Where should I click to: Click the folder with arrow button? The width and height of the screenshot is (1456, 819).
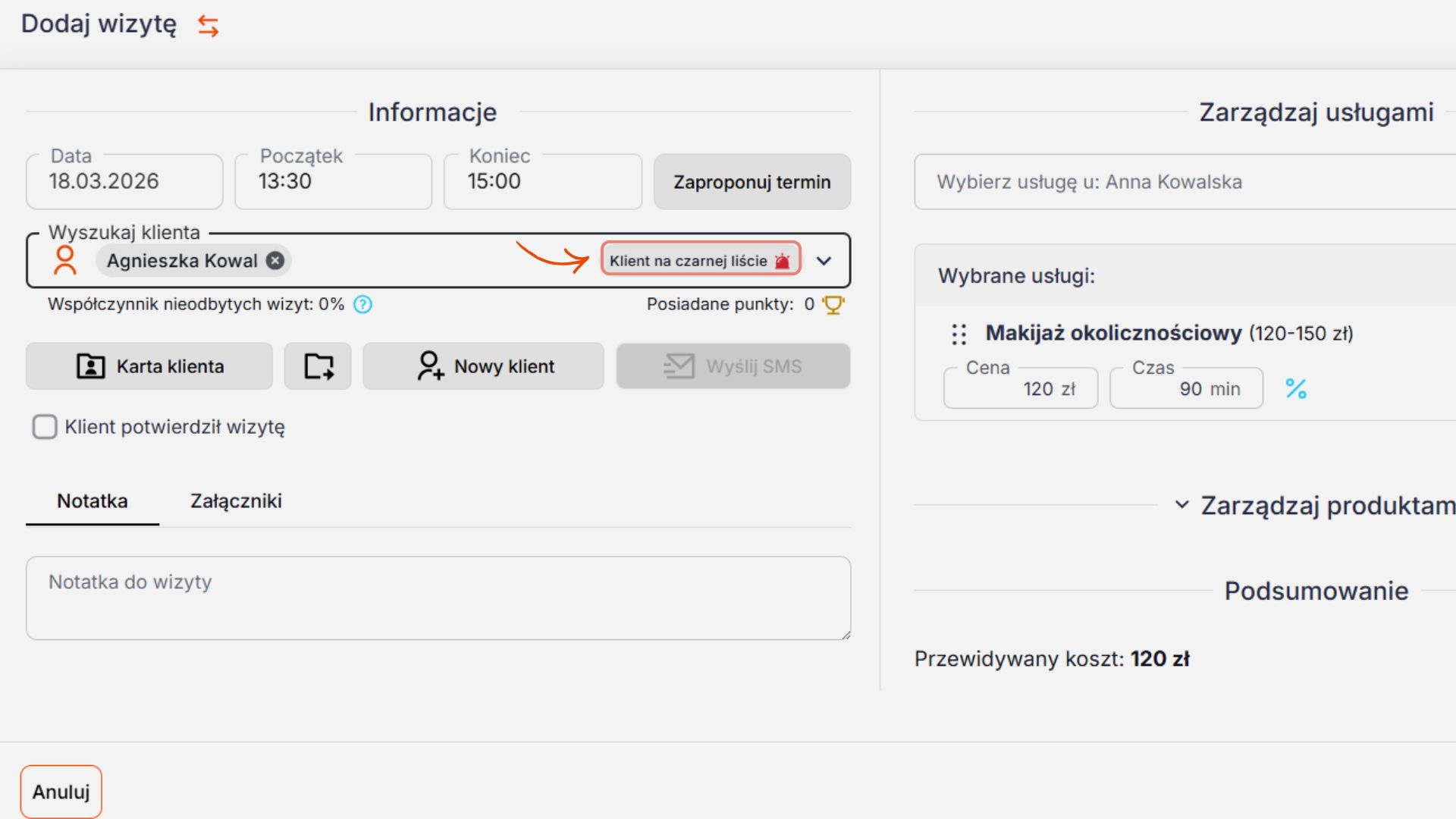tap(318, 366)
